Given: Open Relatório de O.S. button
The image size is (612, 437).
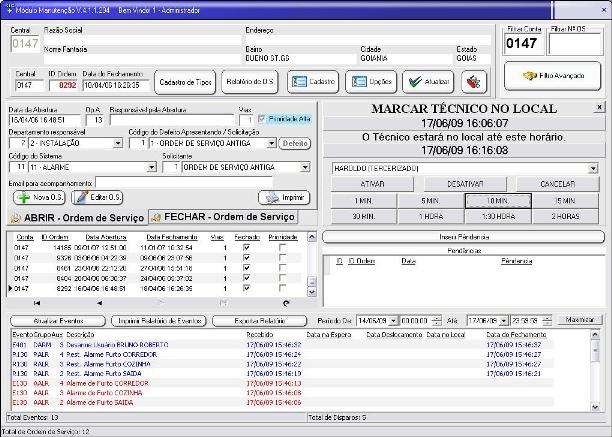Looking at the screenshot, I should coord(250,82).
